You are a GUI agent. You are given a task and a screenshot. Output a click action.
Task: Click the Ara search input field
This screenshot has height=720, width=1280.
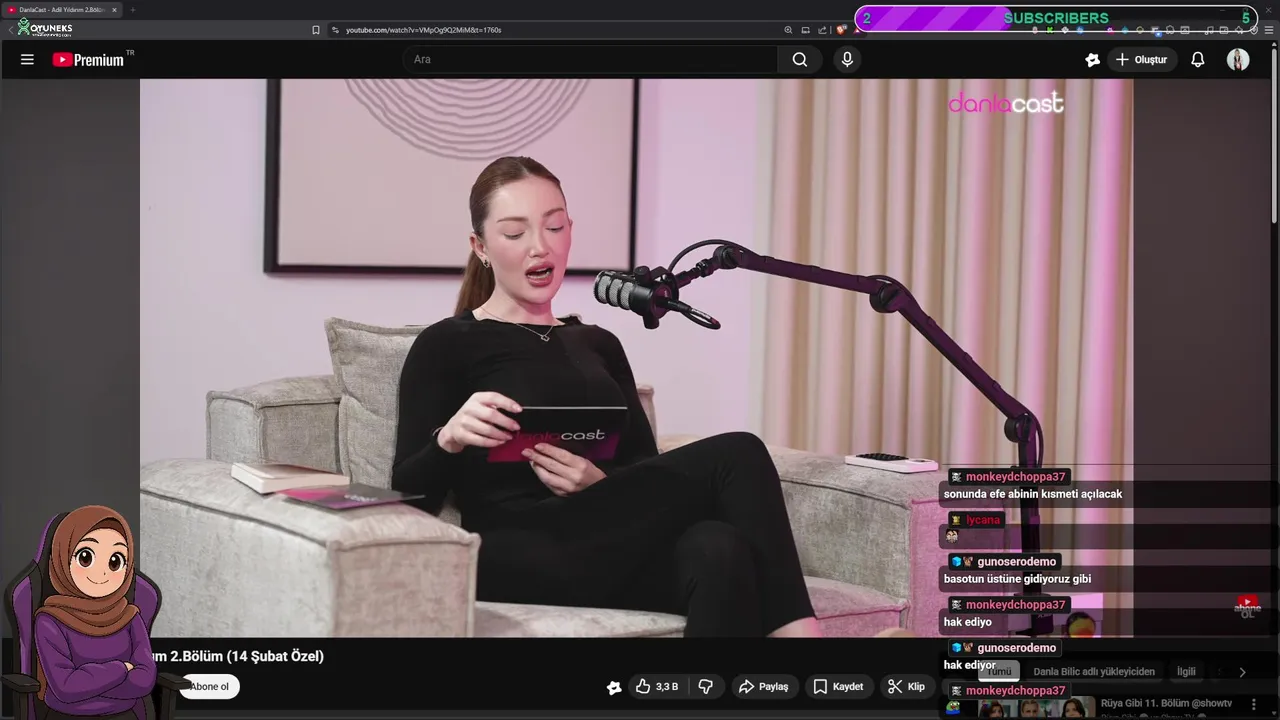pos(590,60)
